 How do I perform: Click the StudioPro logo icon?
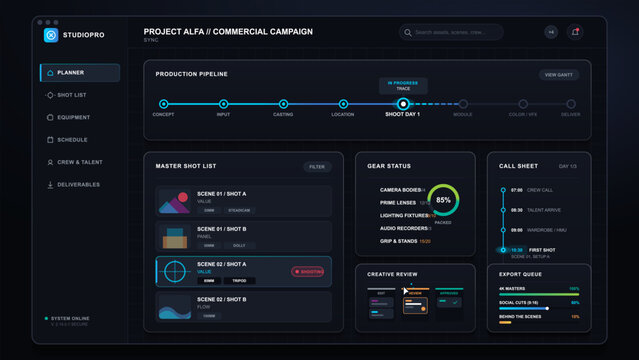coord(51,35)
